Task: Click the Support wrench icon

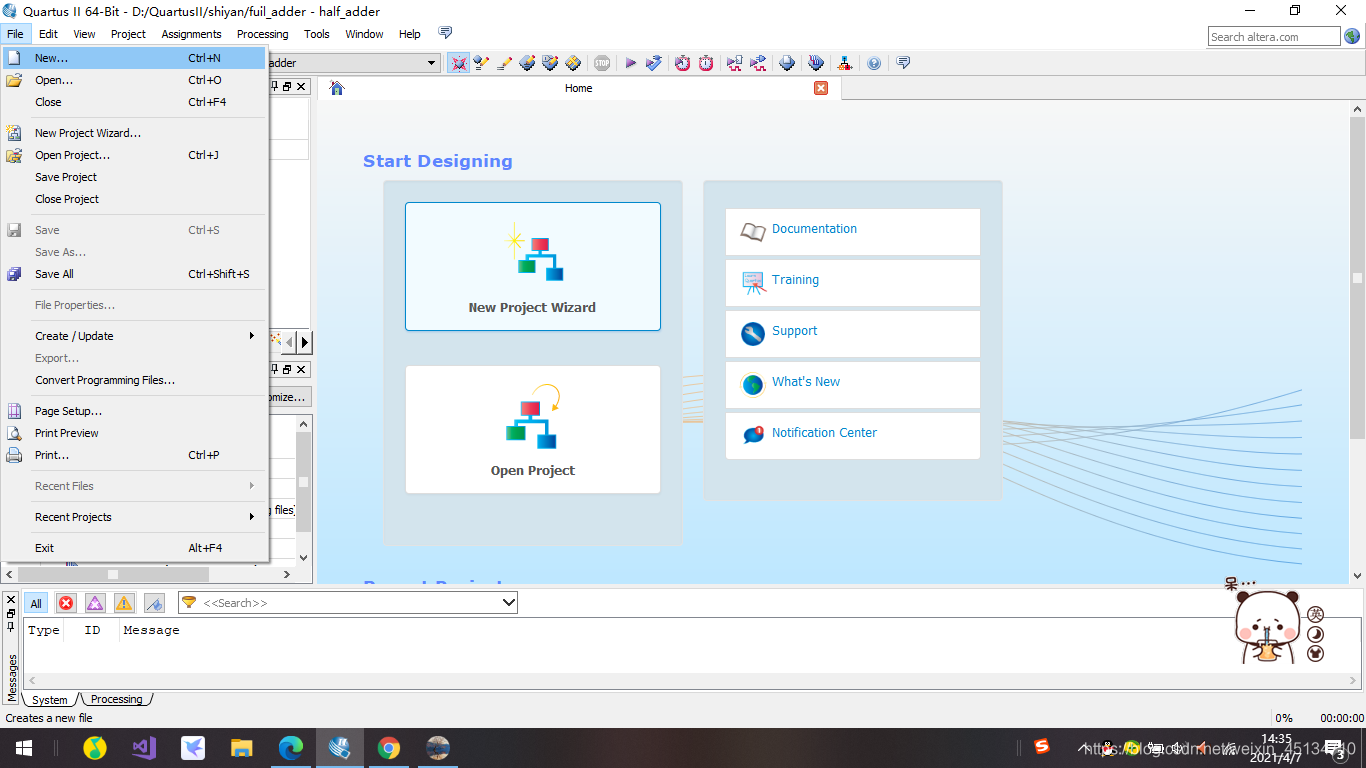Action: click(753, 333)
